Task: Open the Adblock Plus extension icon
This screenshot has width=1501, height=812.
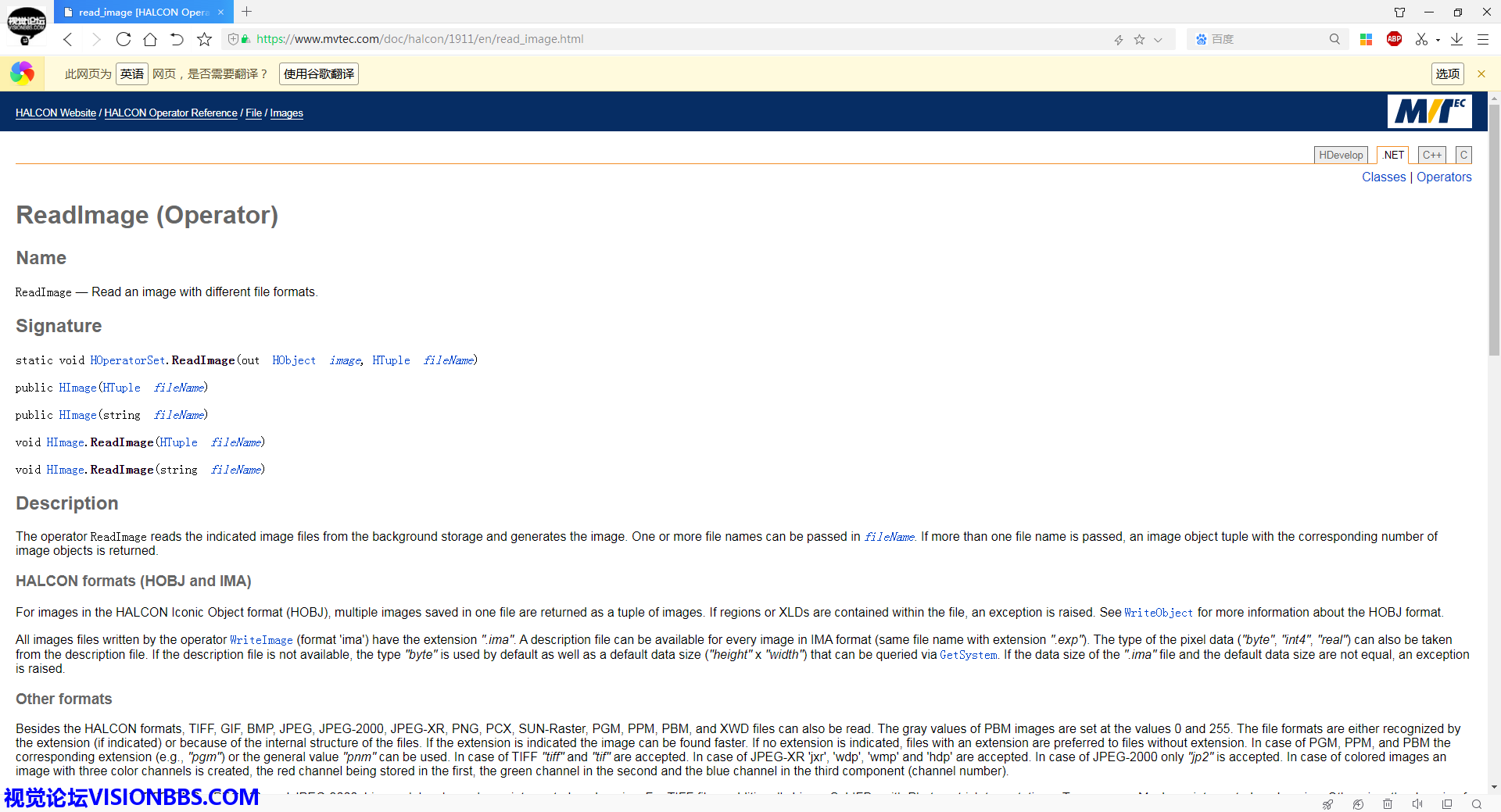Action: (1394, 39)
